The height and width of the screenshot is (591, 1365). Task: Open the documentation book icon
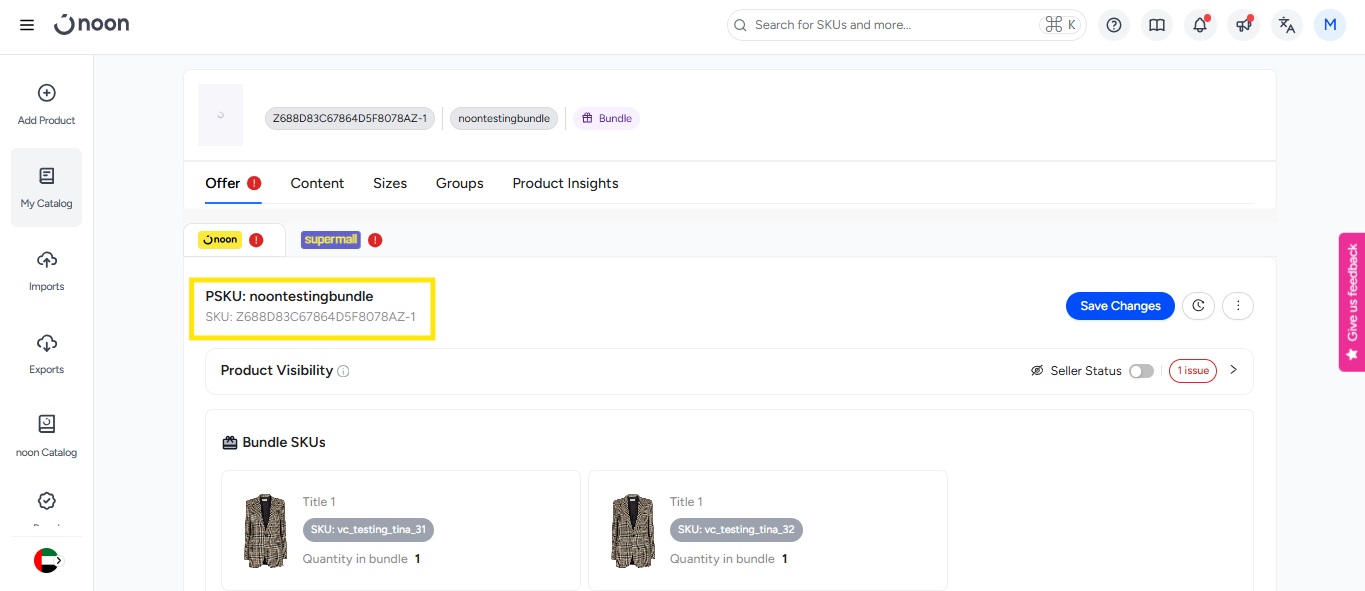[1157, 25]
